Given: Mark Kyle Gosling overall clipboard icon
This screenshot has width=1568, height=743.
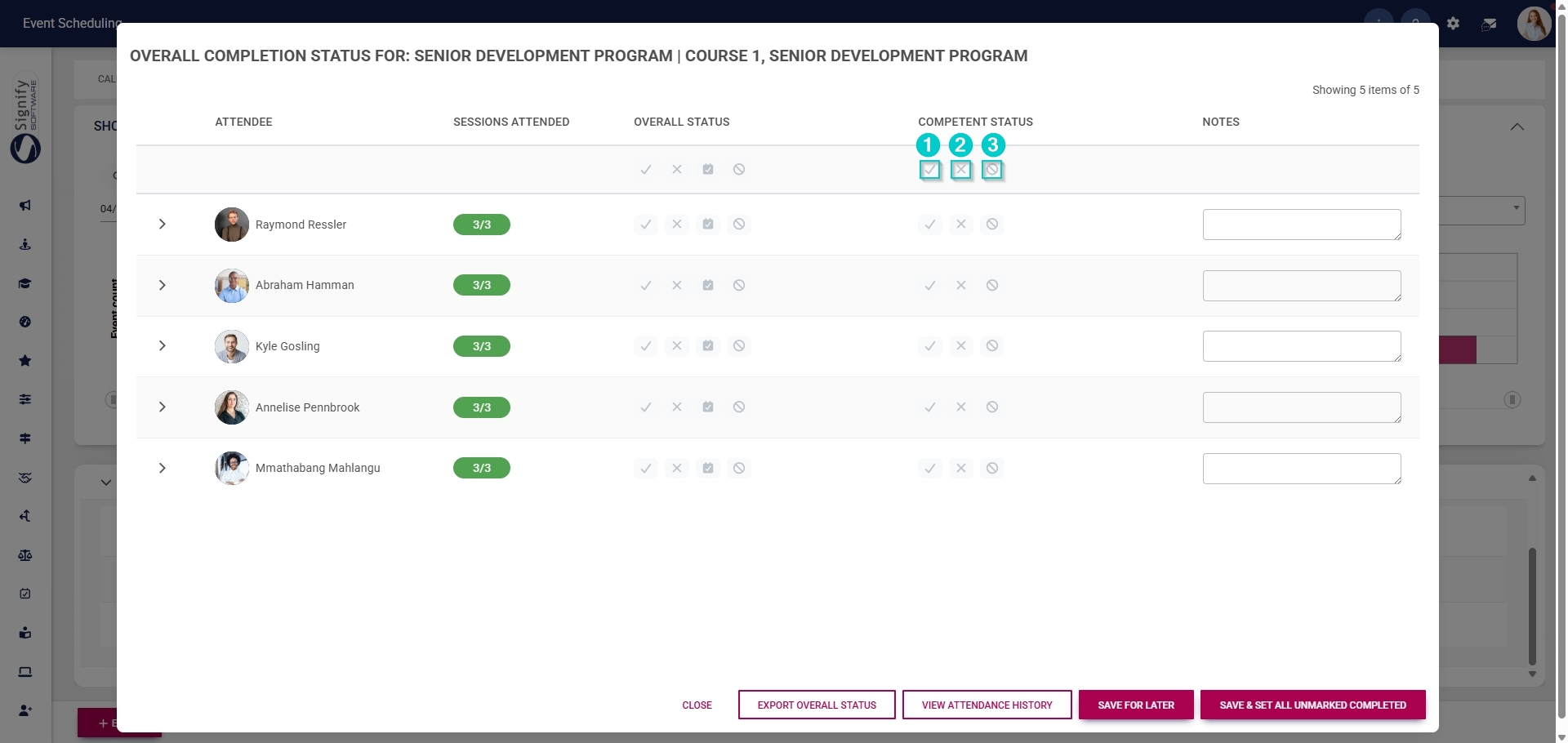Looking at the screenshot, I should (708, 346).
